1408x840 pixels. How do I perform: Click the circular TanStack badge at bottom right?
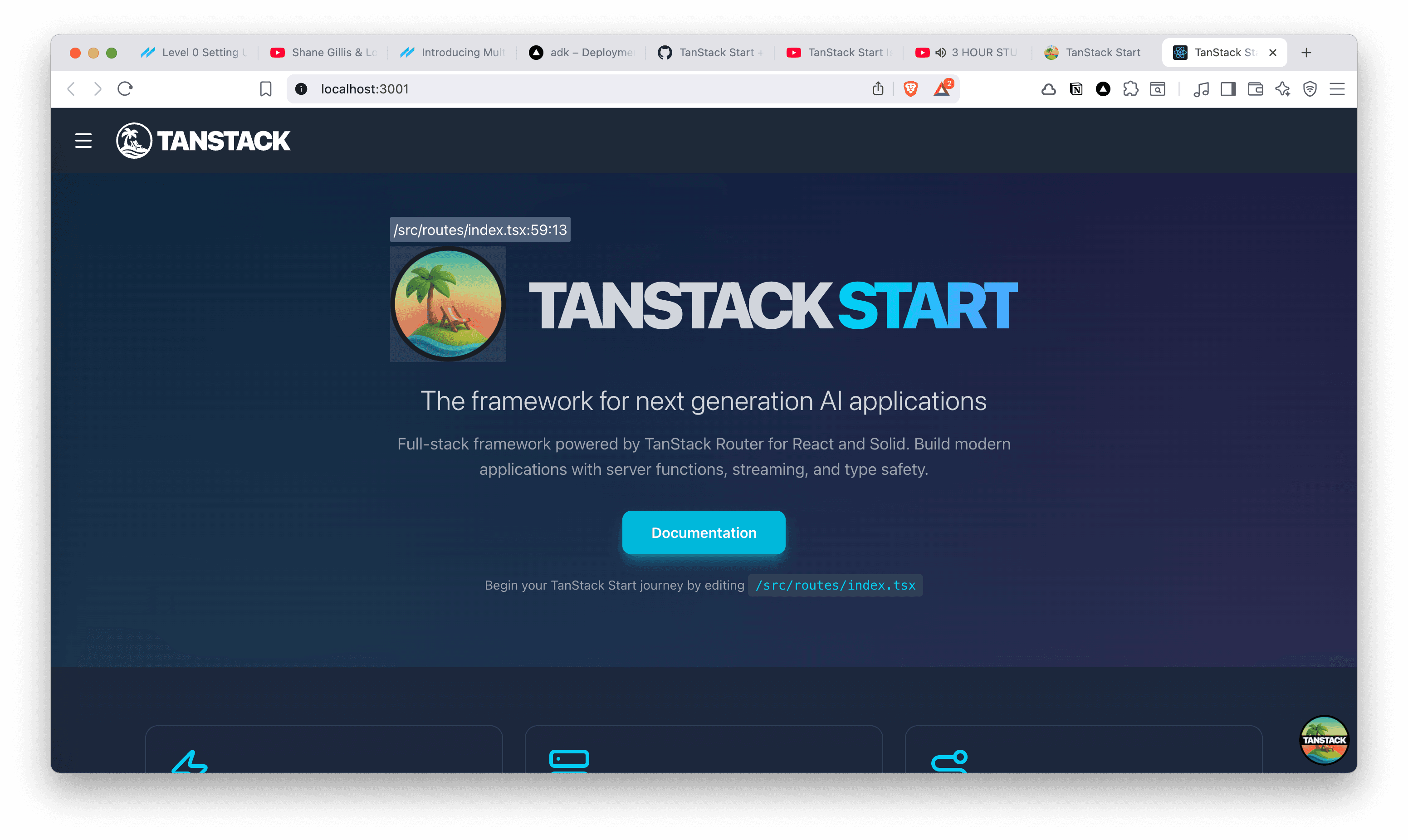[x=1324, y=740]
